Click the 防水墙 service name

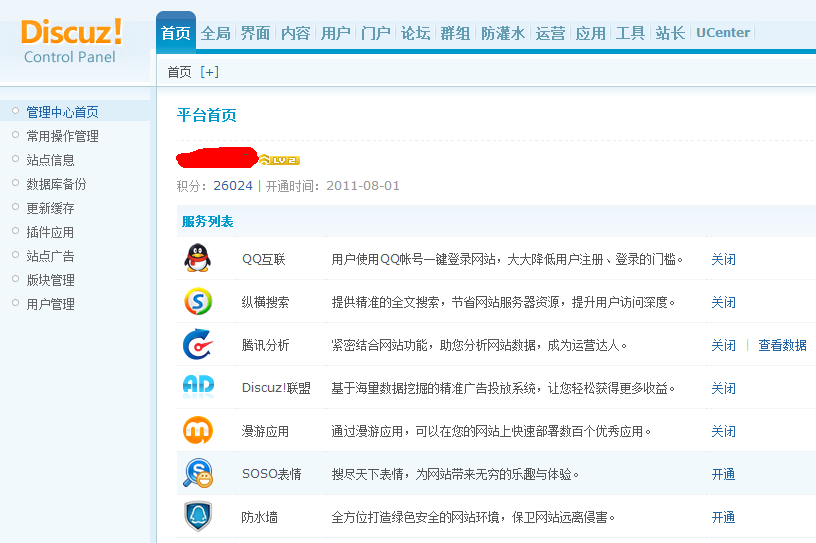pos(259,517)
